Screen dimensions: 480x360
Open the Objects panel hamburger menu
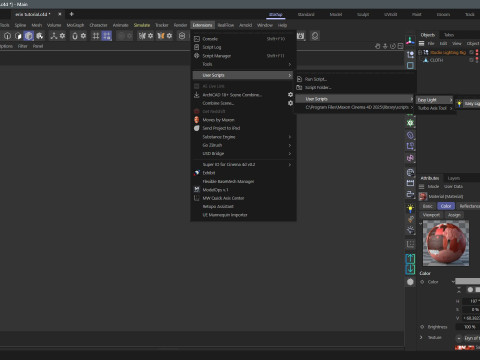[x=421, y=43]
